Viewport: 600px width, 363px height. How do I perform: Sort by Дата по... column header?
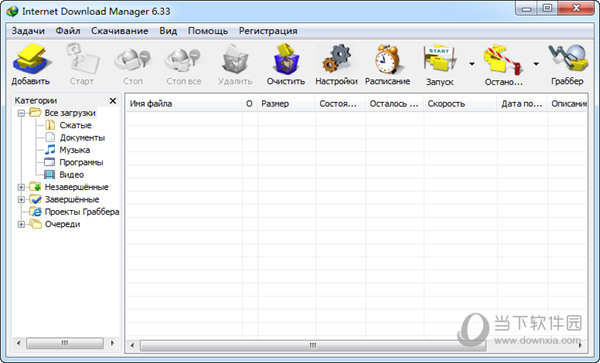(523, 104)
